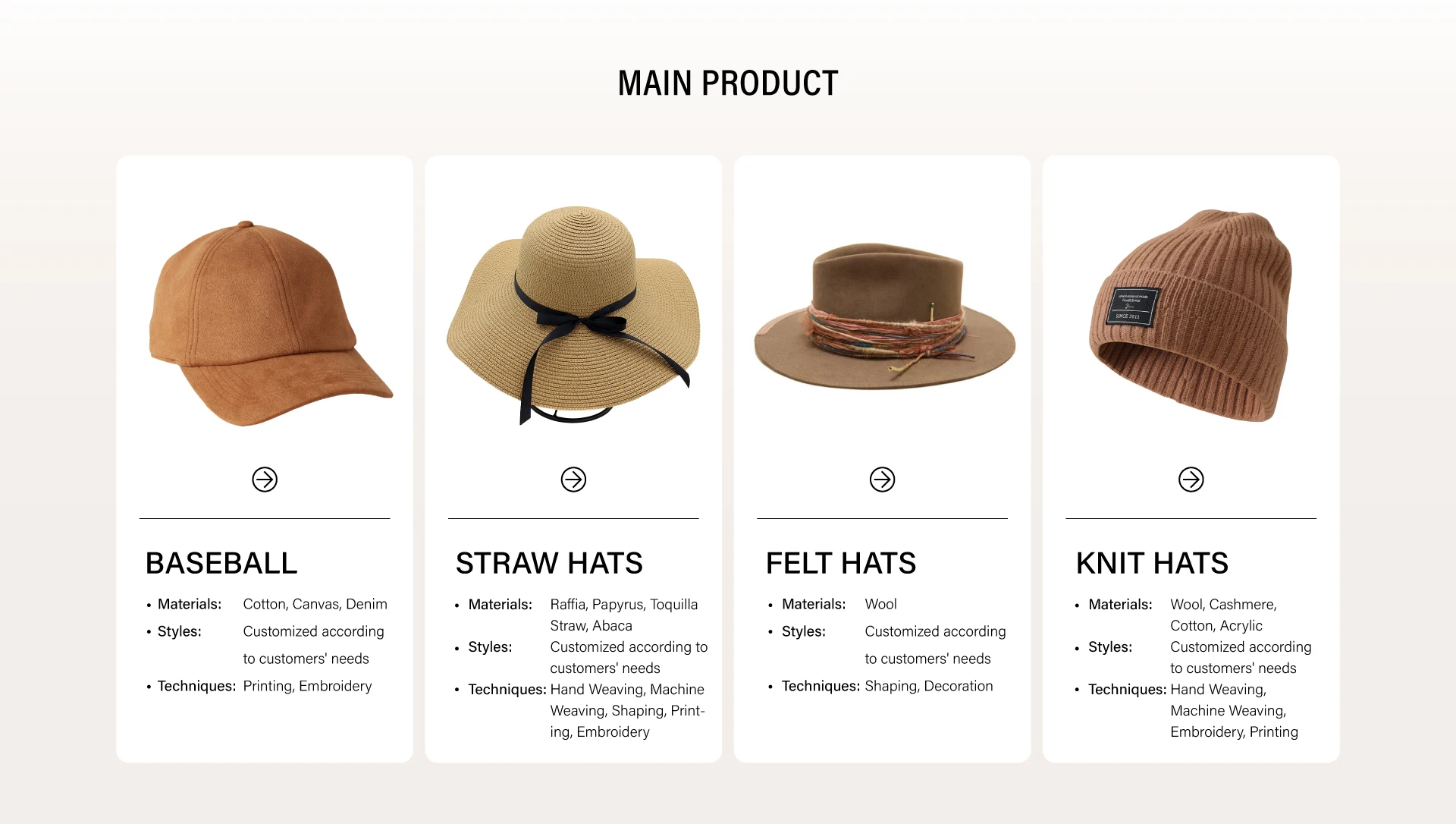Open the brown baseball cap image
The width and height of the screenshot is (1456, 824).
271,323
